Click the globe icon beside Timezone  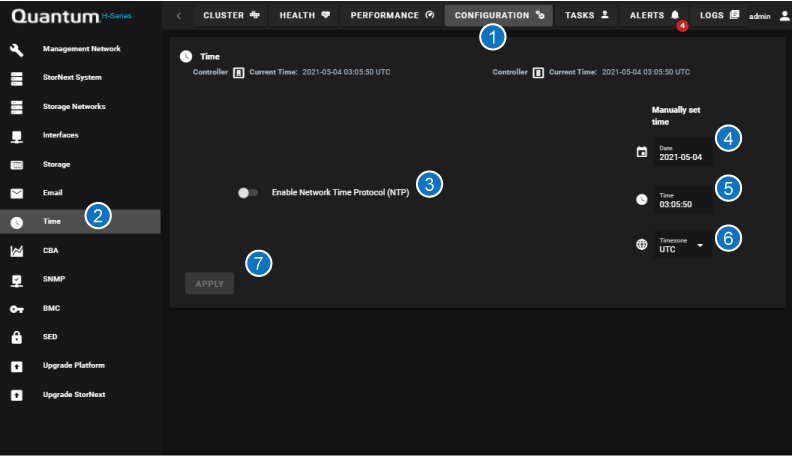[x=642, y=244]
